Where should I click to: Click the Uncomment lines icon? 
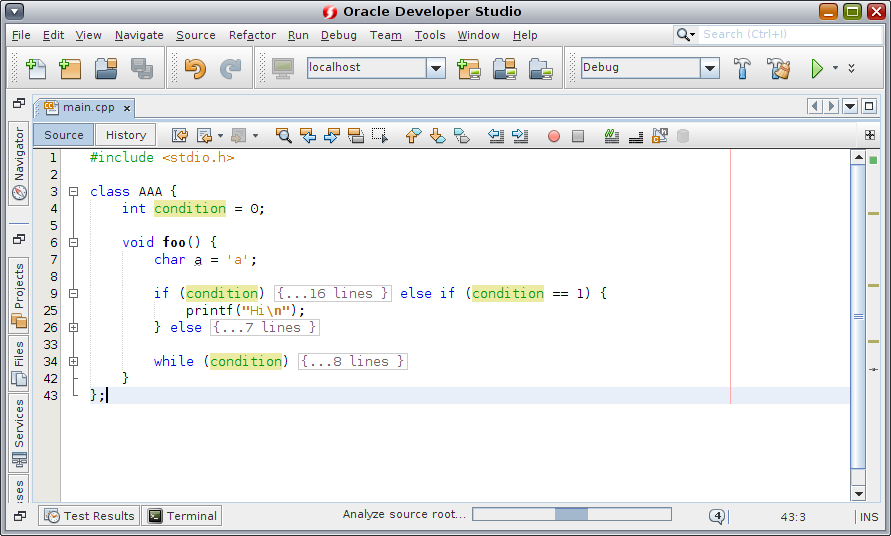636,136
